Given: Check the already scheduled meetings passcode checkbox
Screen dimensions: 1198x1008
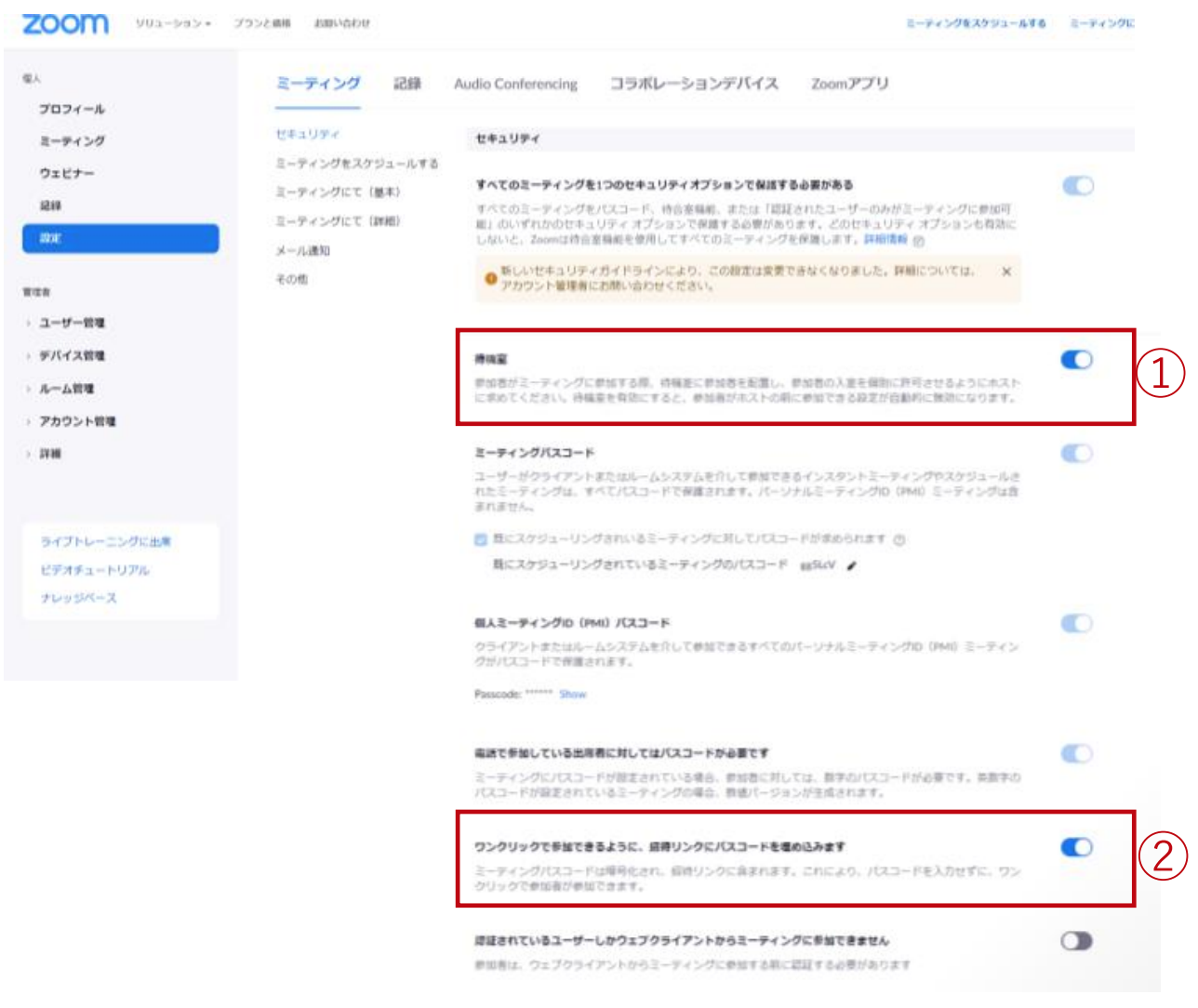Looking at the screenshot, I should [x=481, y=539].
